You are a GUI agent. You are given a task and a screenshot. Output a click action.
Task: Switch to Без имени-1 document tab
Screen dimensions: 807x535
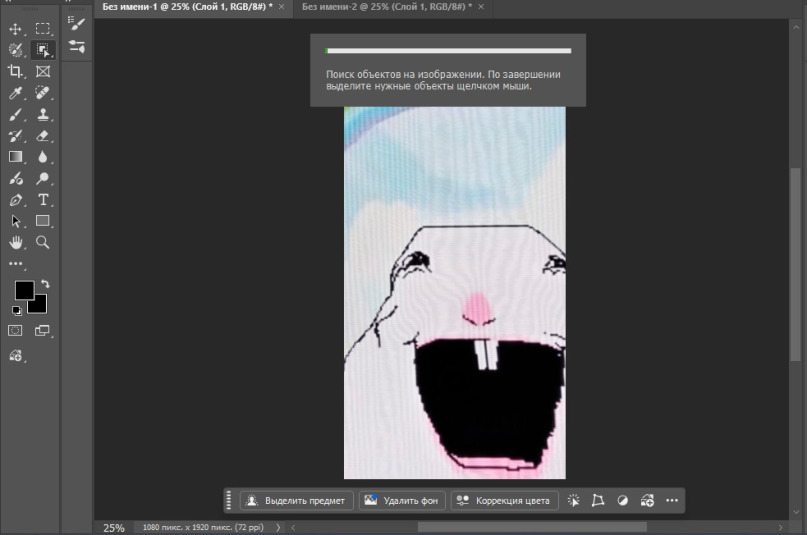click(187, 7)
